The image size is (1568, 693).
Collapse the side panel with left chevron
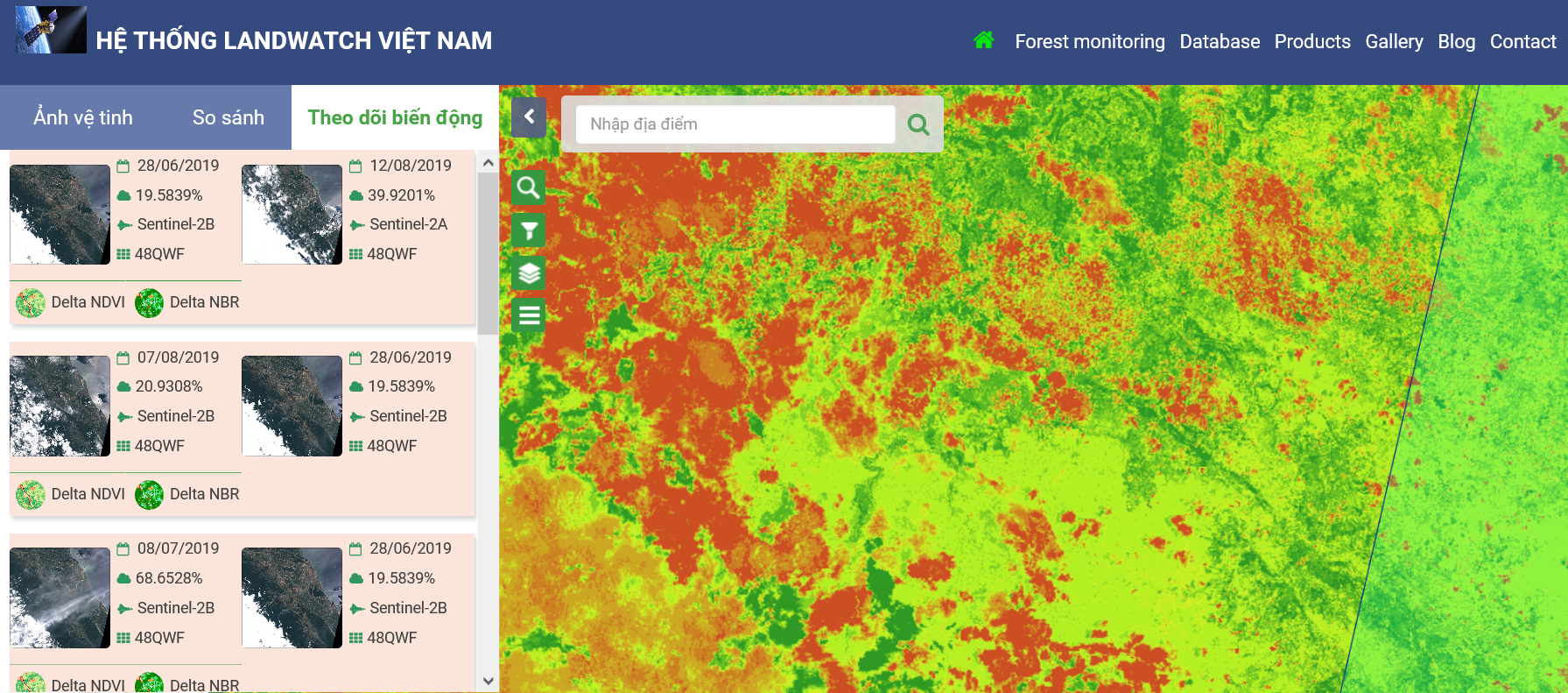(528, 117)
